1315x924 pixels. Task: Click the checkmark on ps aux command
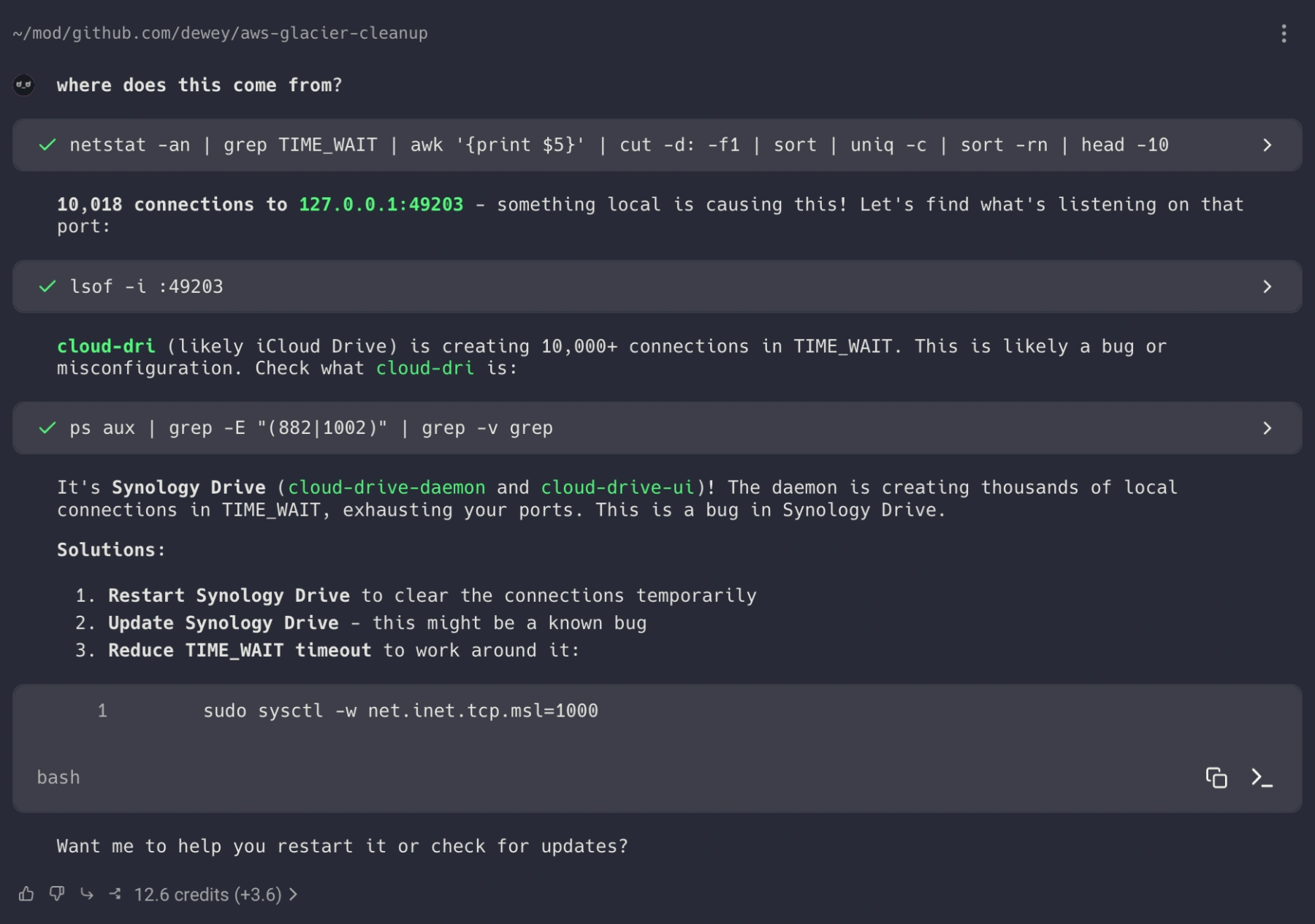coord(47,428)
